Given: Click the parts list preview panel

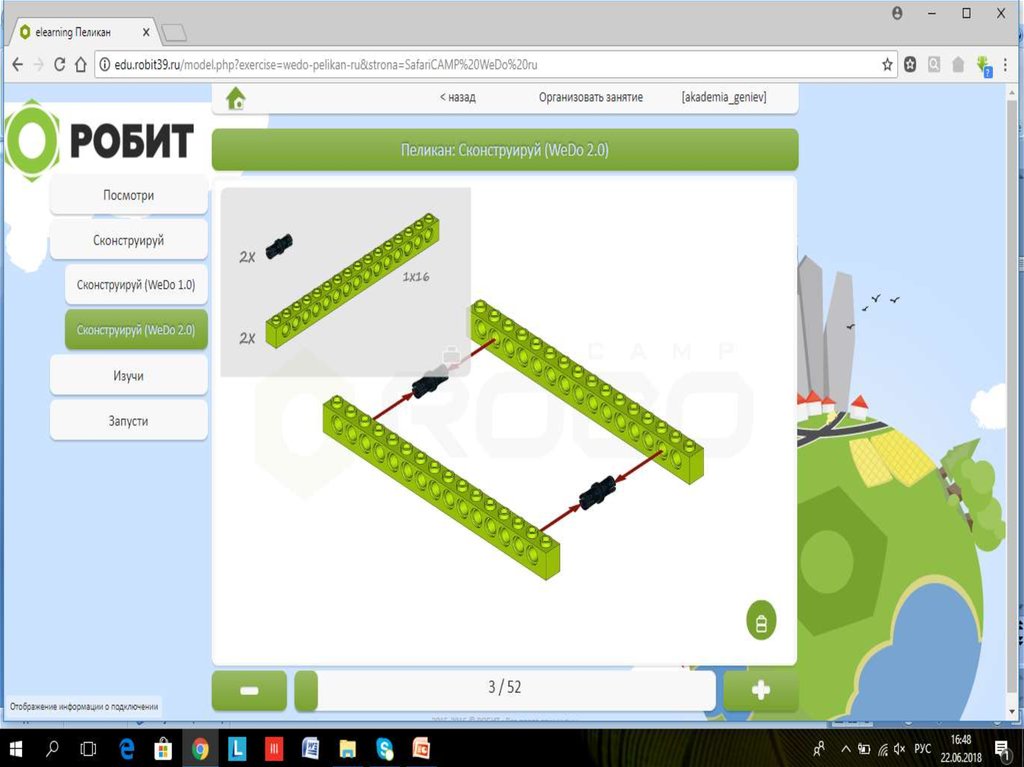Looking at the screenshot, I should pos(345,282).
